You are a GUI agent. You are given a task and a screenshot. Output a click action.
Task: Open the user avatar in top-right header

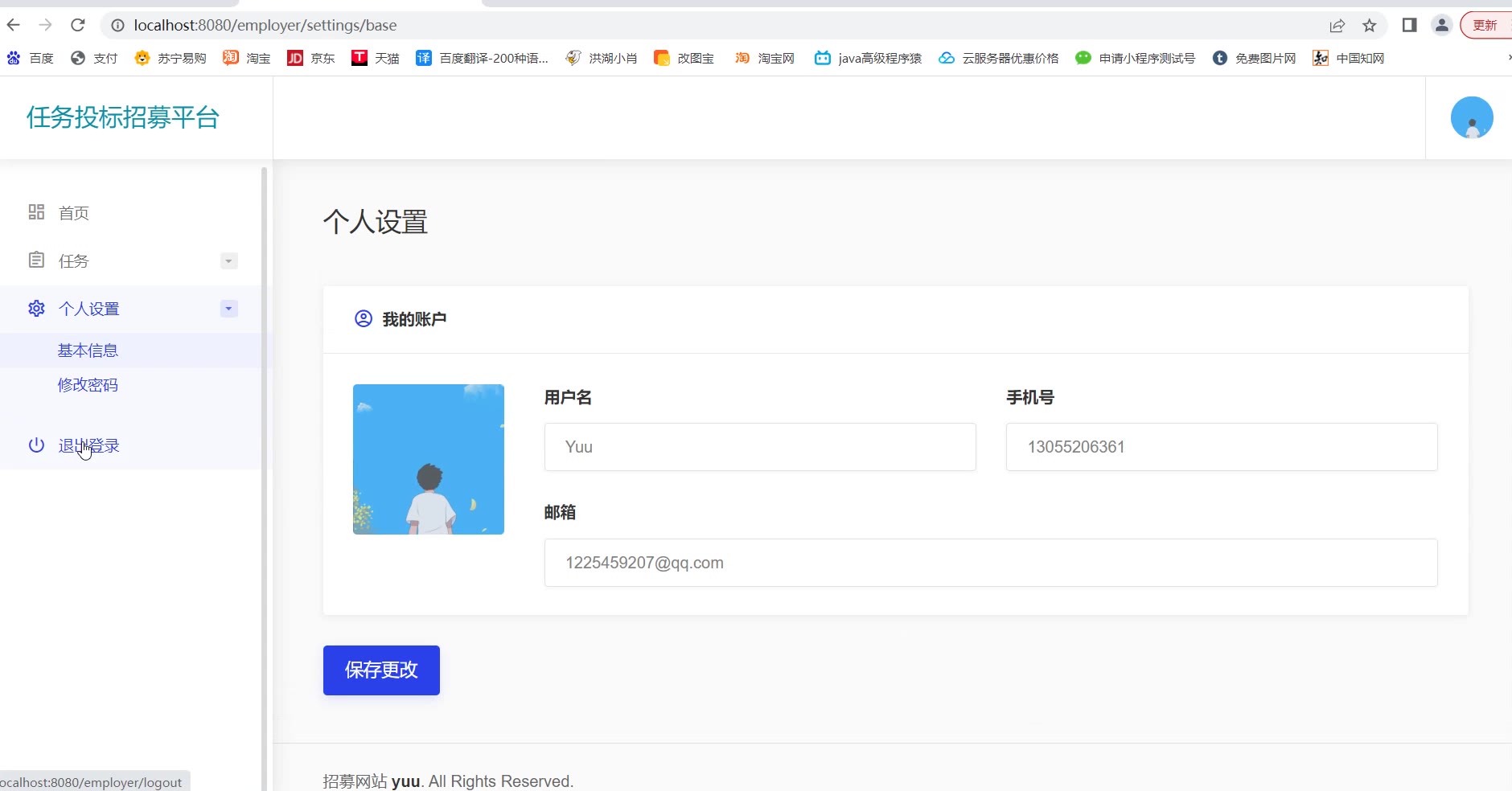click(1471, 118)
